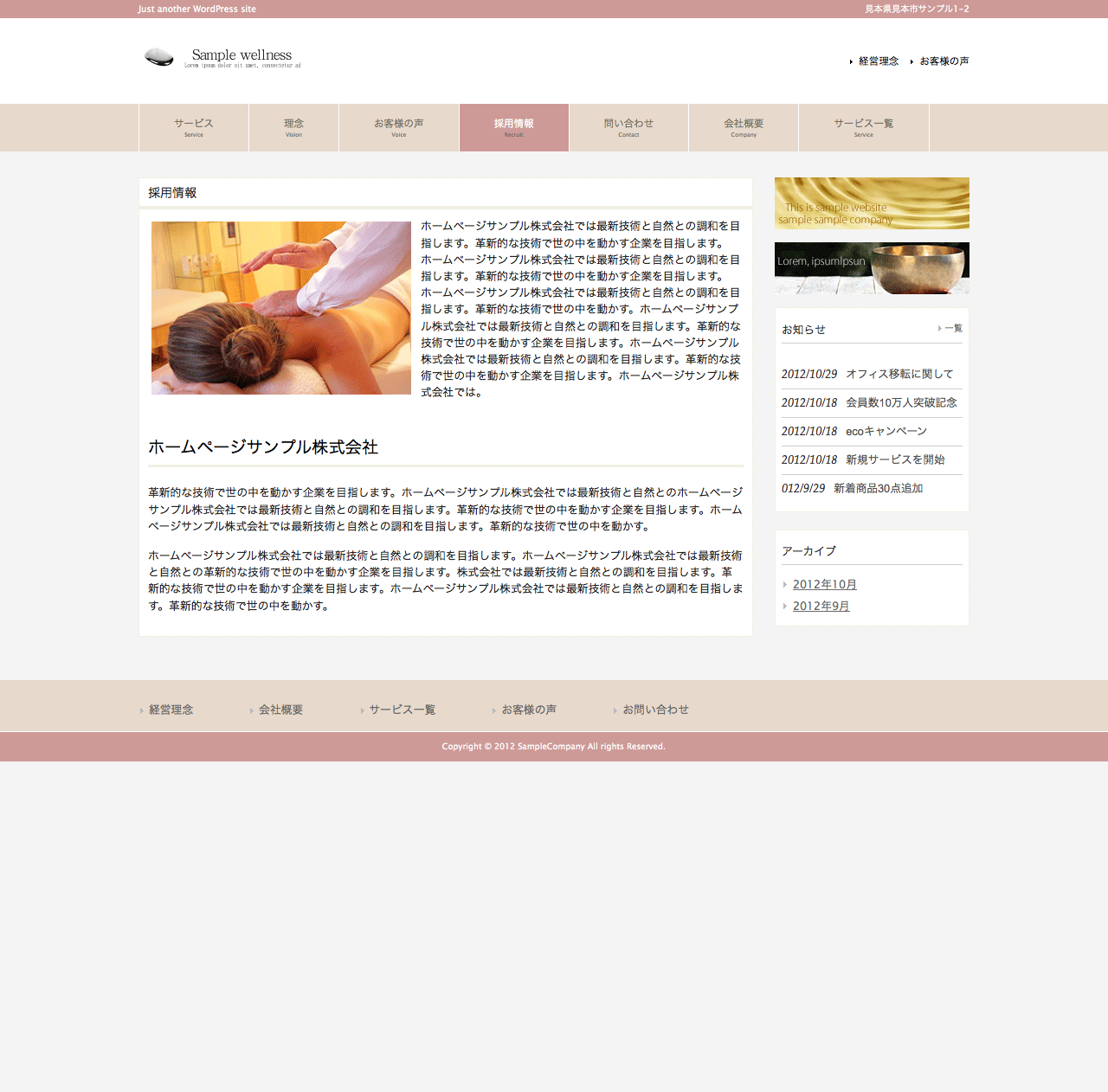
Task: Click the Copyright 2012 SampleCompany footer text
Action: click(554, 747)
